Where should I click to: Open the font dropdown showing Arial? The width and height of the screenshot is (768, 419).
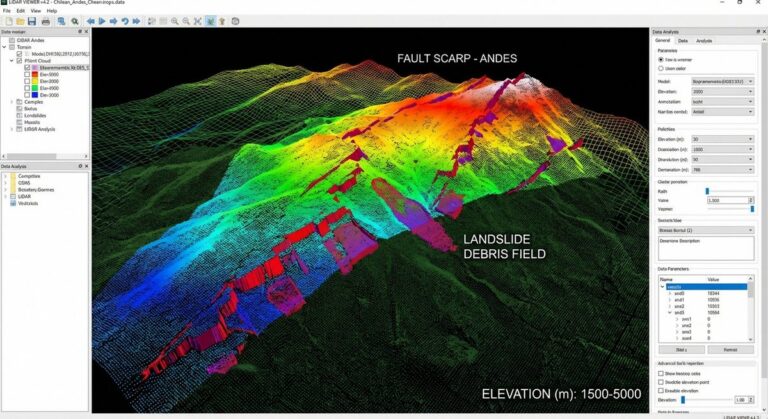(722, 112)
